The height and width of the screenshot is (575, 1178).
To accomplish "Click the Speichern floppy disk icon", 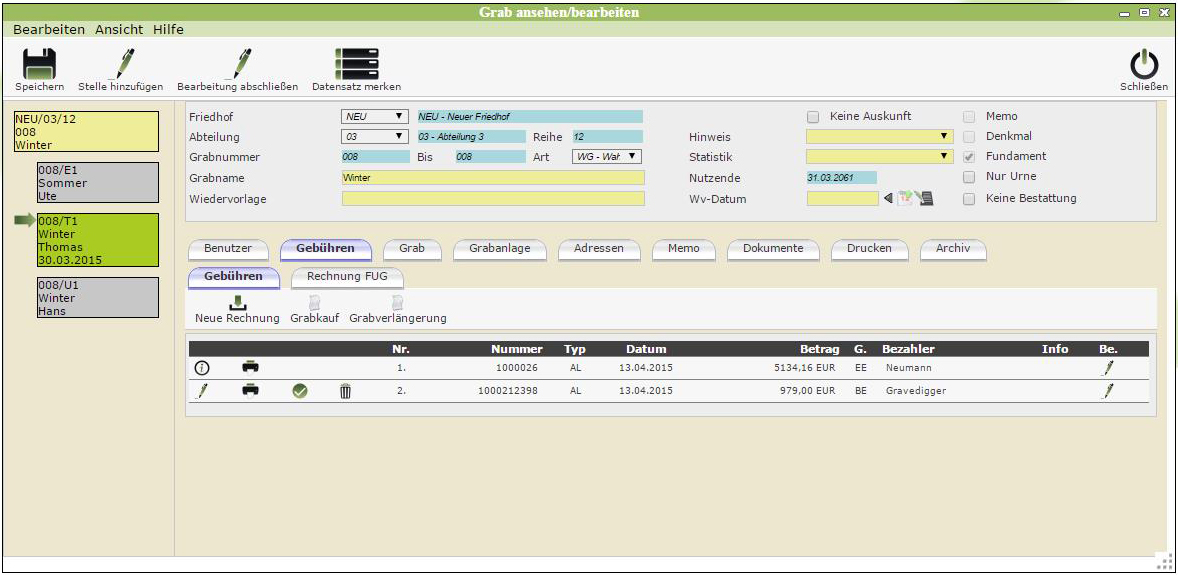I will pos(39,64).
